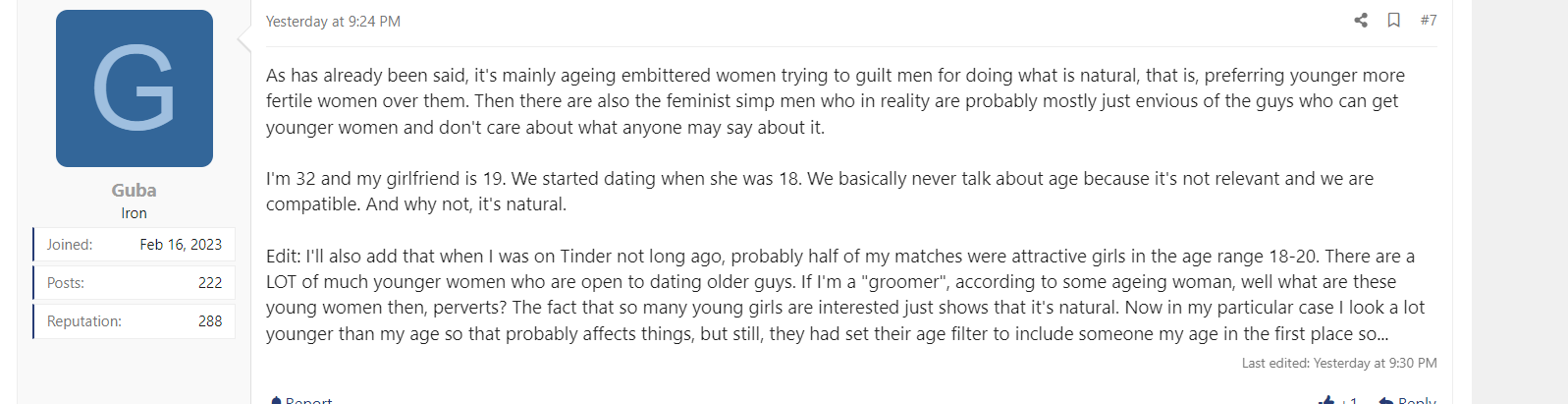The image size is (1568, 404).
Task: Like the post with thumbs-up icon
Action: point(1326,400)
